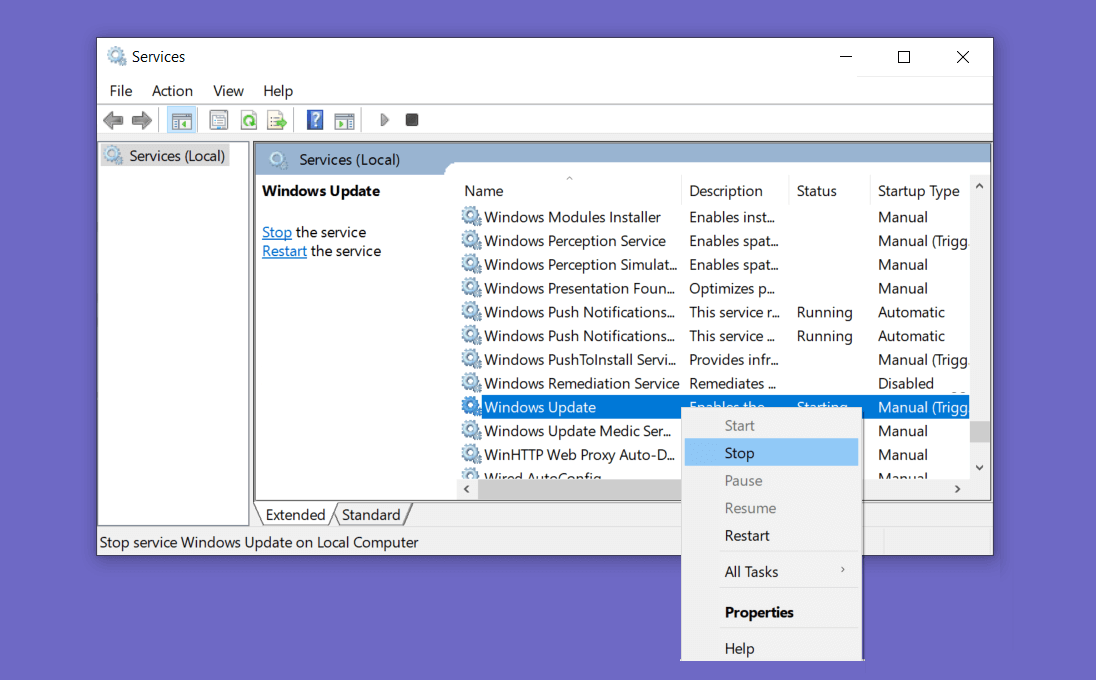Select the WinHTTP Web Proxy Auto-D... service name
Screen dimensions: 1096x680
pos(579,455)
